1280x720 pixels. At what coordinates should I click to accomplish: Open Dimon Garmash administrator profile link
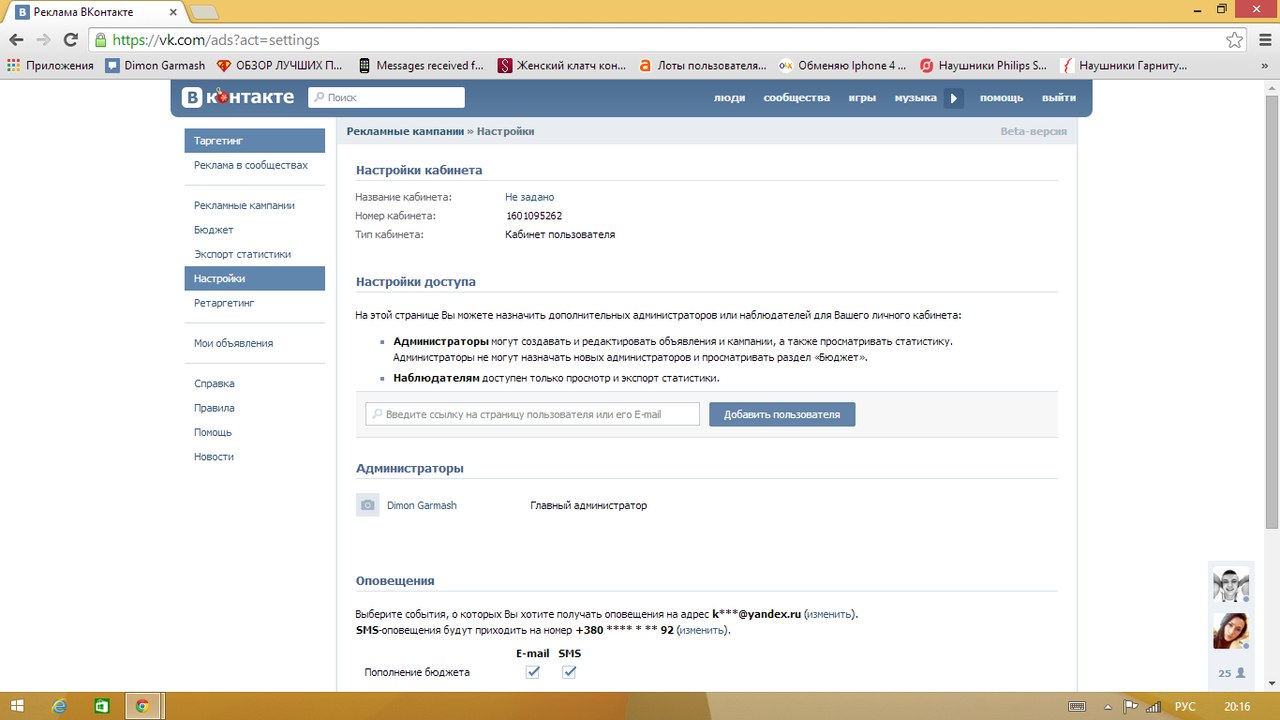pyautogui.click(x=422, y=506)
